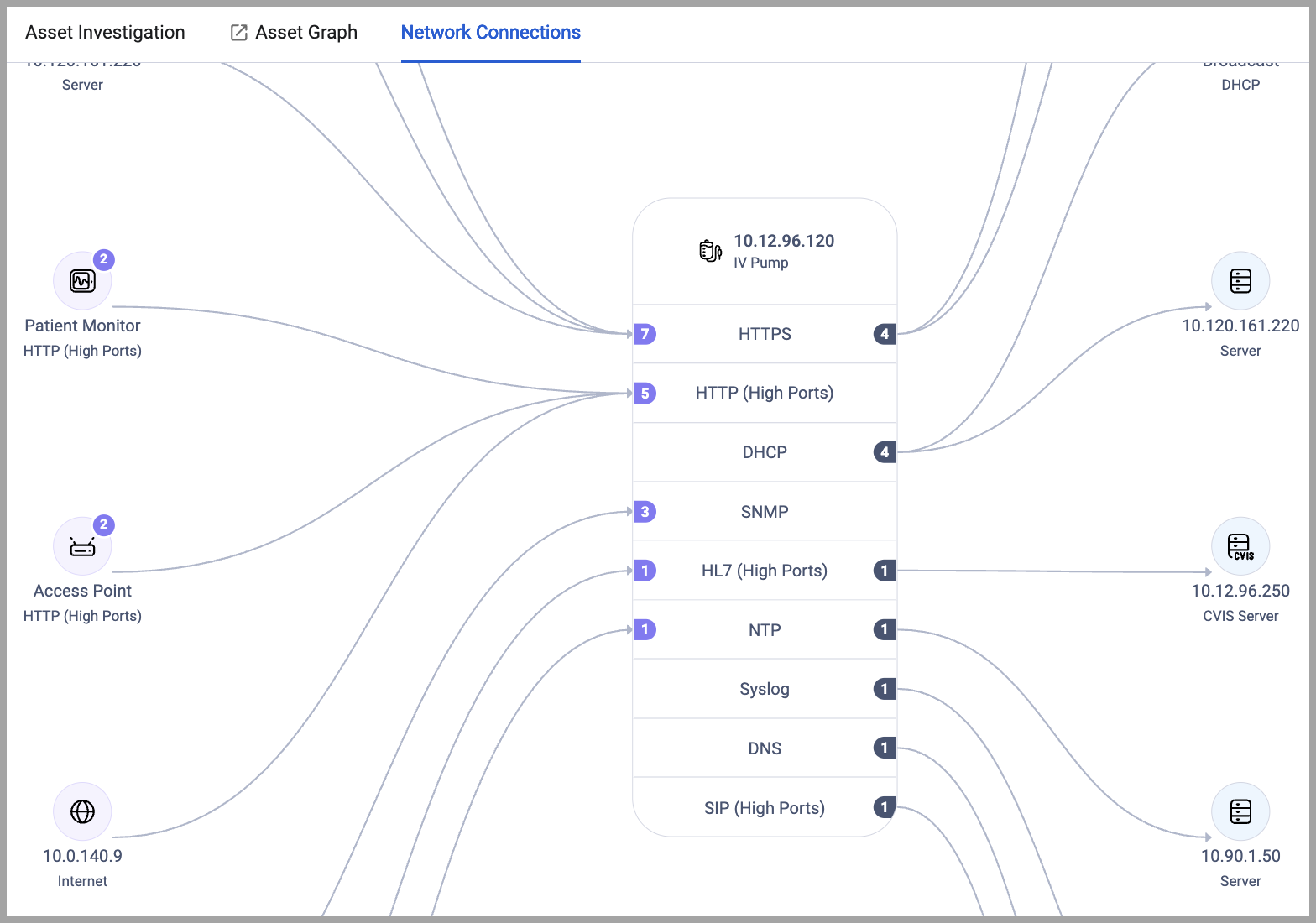The height and width of the screenshot is (923, 1316).
Task: Click the outbound 4 badge on DHCP
Action: 885,452
